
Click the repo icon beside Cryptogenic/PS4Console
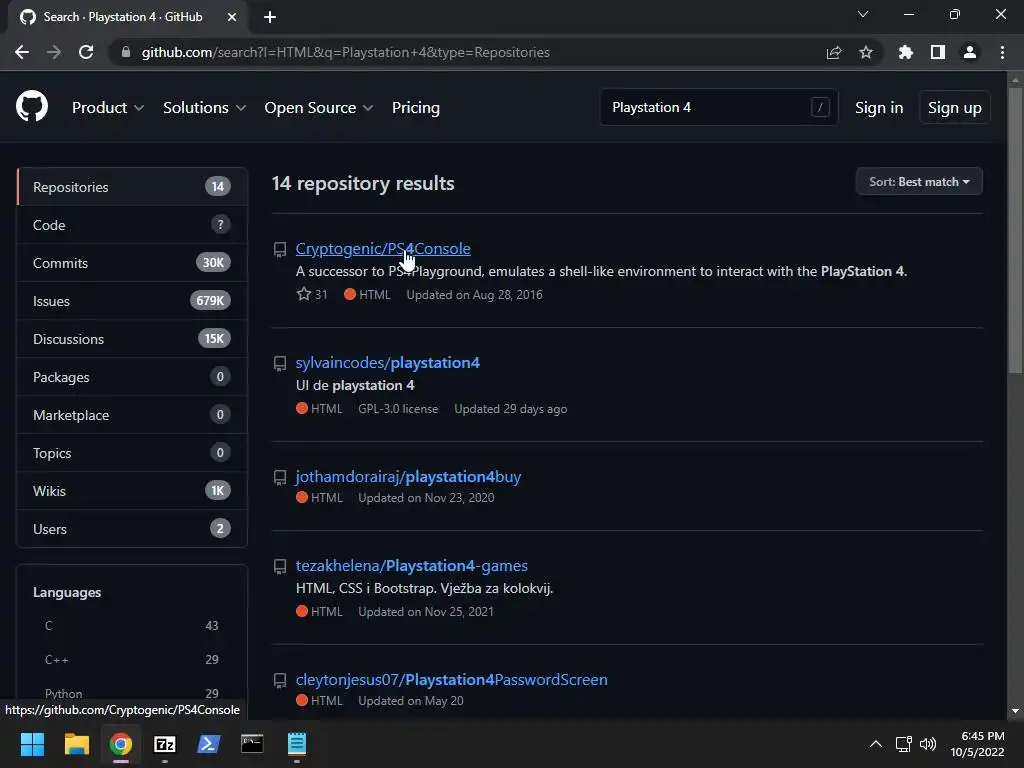coord(280,249)
